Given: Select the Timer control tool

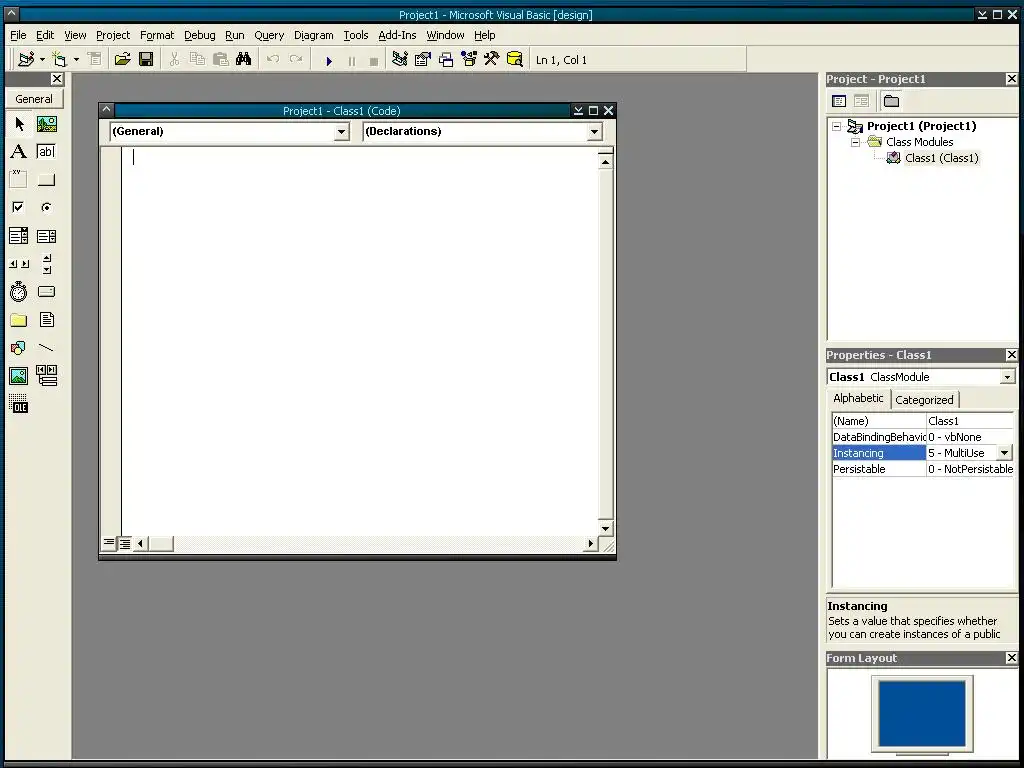Looking at the screenshot, I should pos(19,291).
